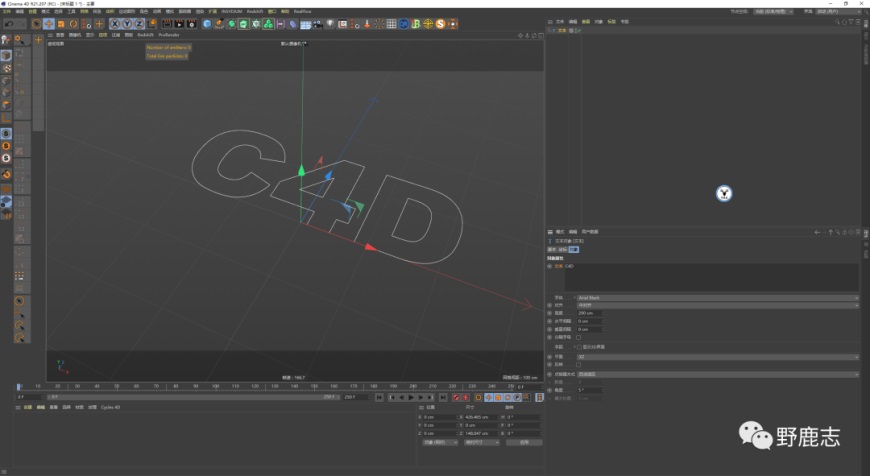The width and height of the screenshot is (870, 476).
Task: Click the grid workplane icon
Action: (x=391, y=24)
